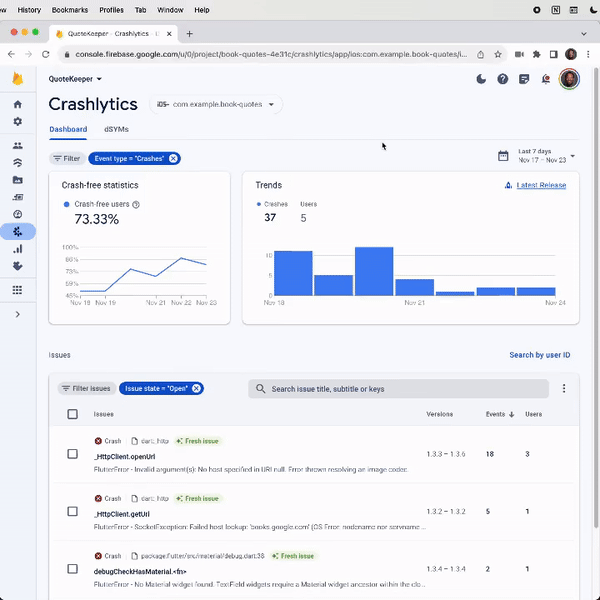600x600 pixels.
Task: Click the Firebase logo
Action: tap(17, 79)
